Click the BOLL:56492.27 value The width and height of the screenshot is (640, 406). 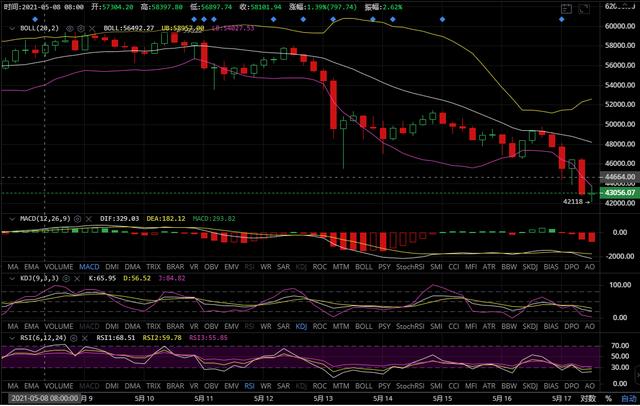click(129, 29)
